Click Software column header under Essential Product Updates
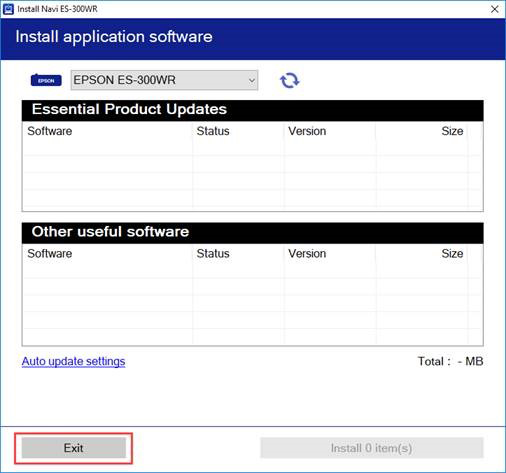The width and height of the screenshot is (506, 473). (x=50, y=131)
